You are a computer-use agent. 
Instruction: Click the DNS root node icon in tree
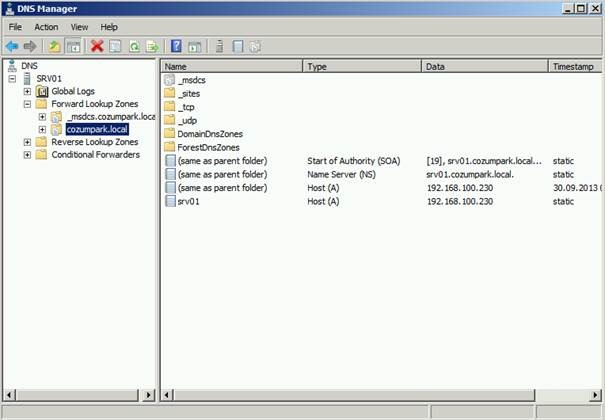(x=12, y=66)
